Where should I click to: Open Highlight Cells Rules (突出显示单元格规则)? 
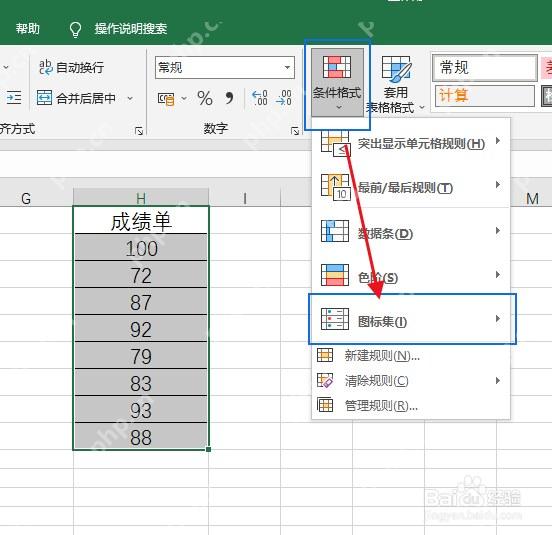[x=411, y=143]
